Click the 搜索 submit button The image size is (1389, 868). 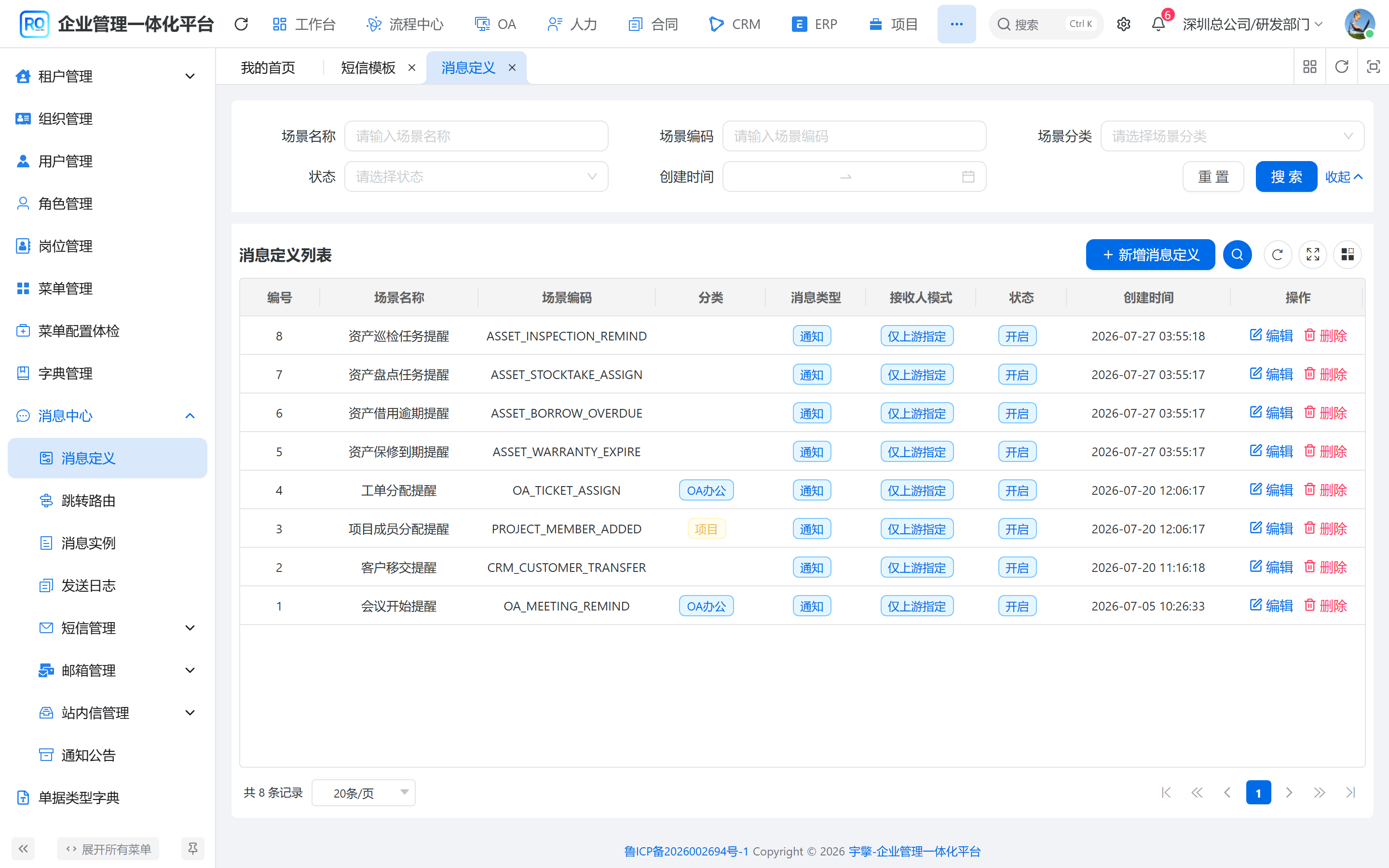(1286, 177)
